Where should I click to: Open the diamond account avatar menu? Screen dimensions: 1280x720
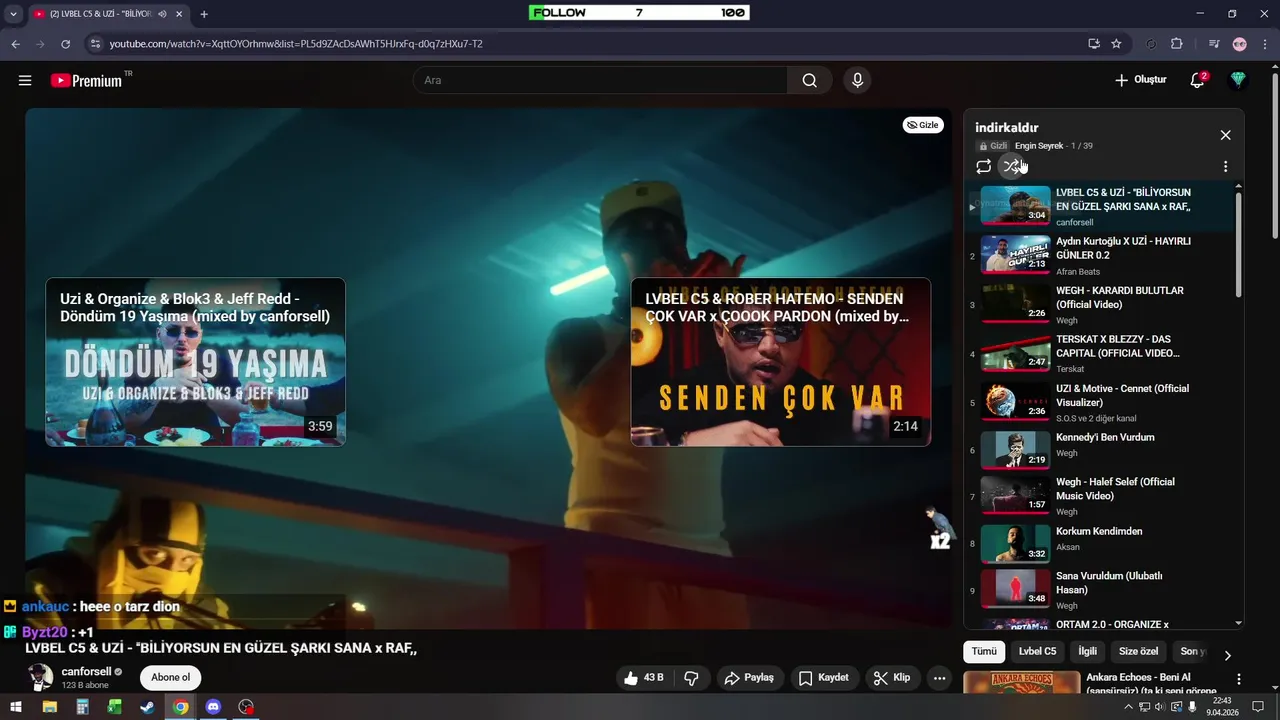tap(1238, 80)
